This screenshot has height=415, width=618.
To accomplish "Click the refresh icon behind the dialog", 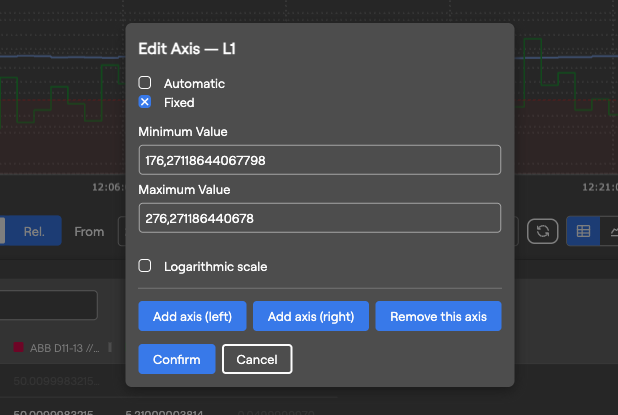I will coord(543,231).
